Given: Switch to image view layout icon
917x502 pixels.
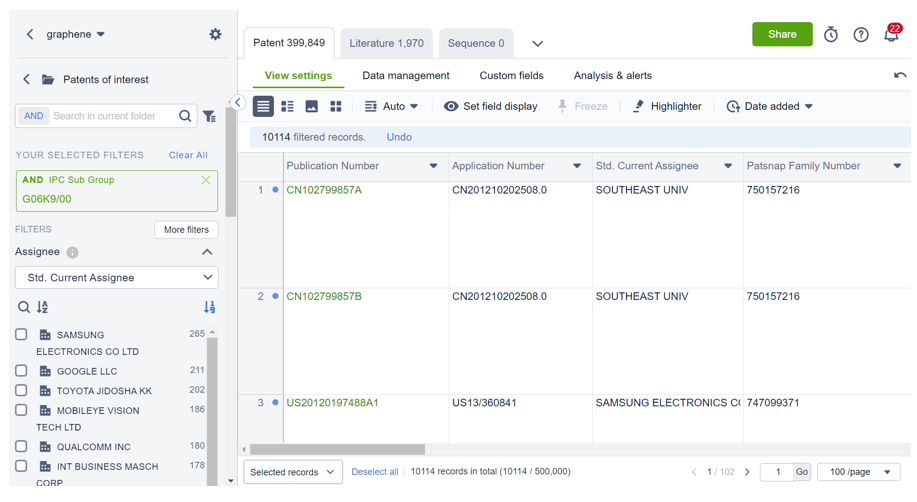Looking at the screenshot, I should pos(311,106).
